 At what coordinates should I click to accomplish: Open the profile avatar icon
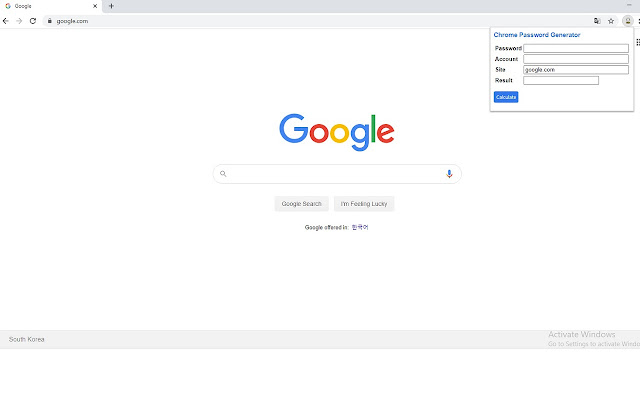628,21
